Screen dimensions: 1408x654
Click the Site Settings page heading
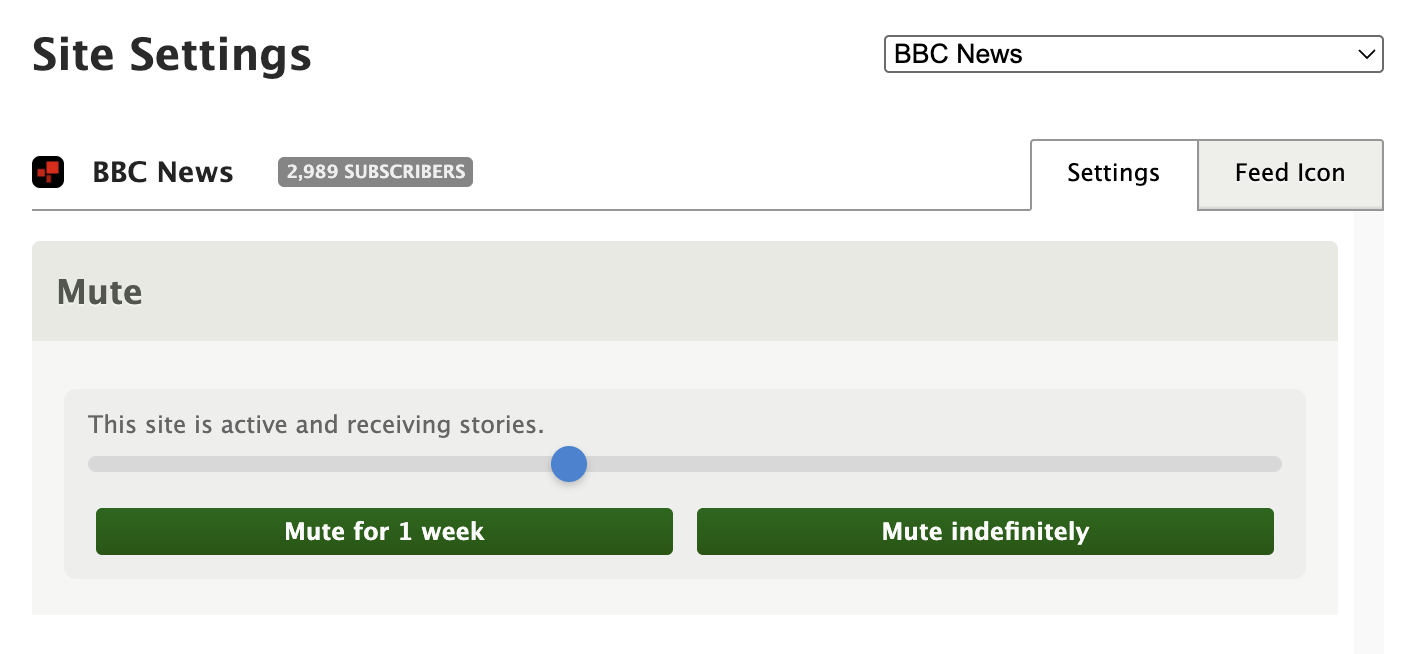point(172,54)
